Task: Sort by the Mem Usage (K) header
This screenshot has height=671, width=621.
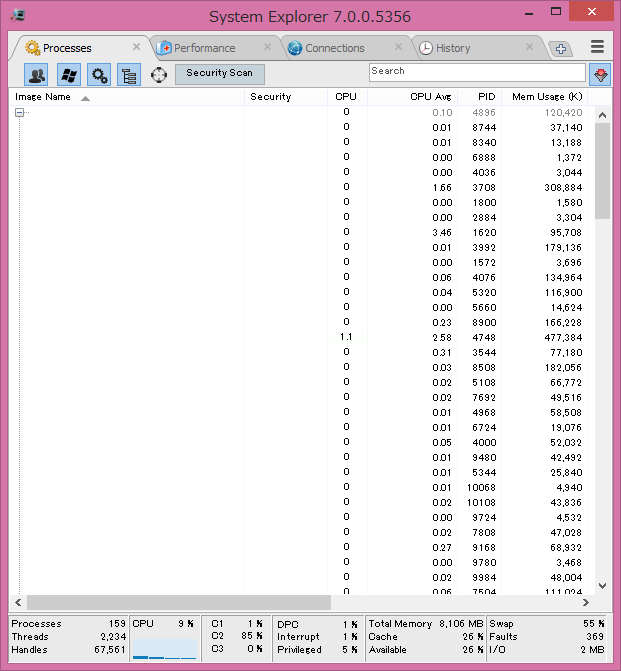Action: (545, 97)
